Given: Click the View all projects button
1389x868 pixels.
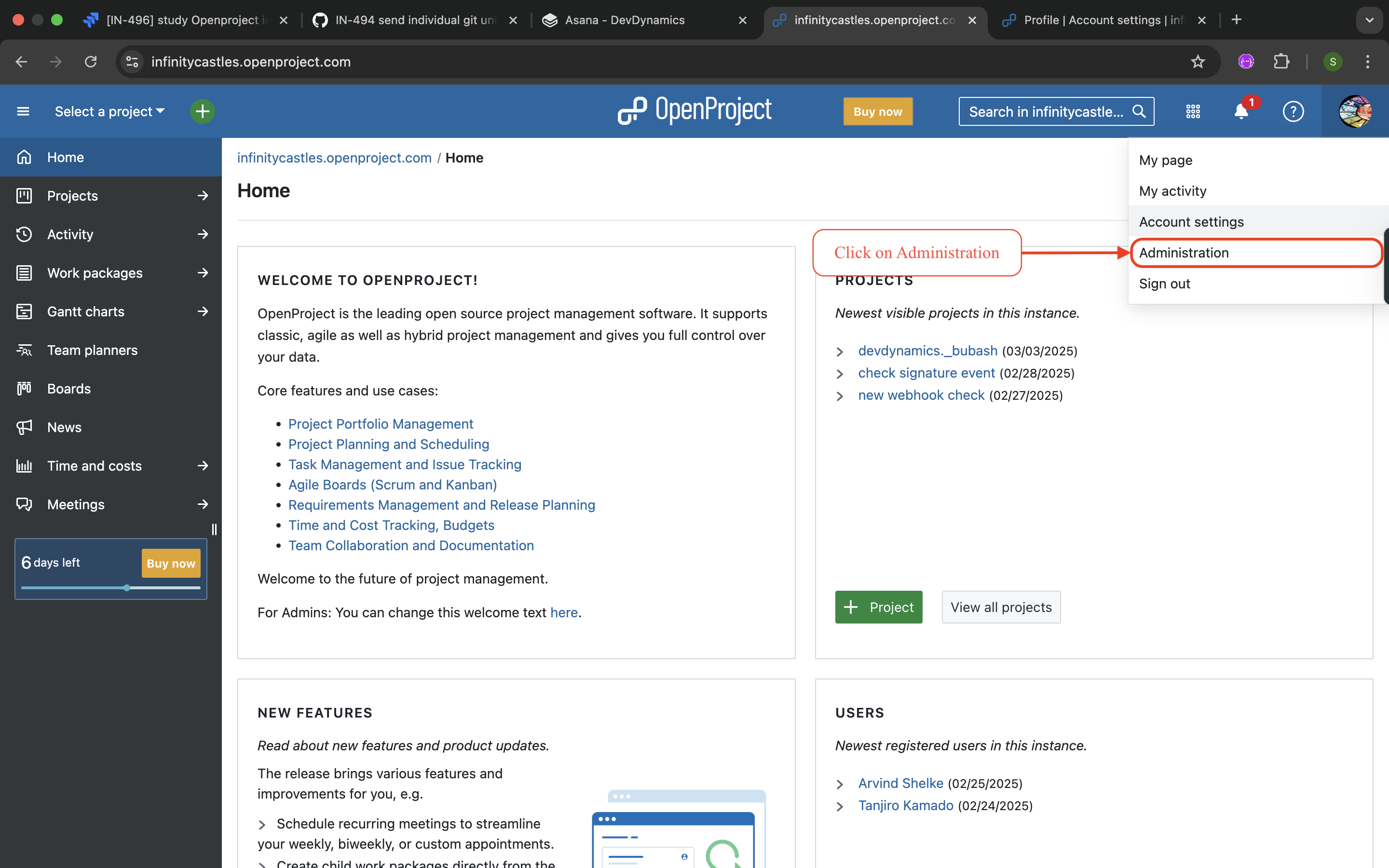Looking at the screenshot, I should [1000, 607].
